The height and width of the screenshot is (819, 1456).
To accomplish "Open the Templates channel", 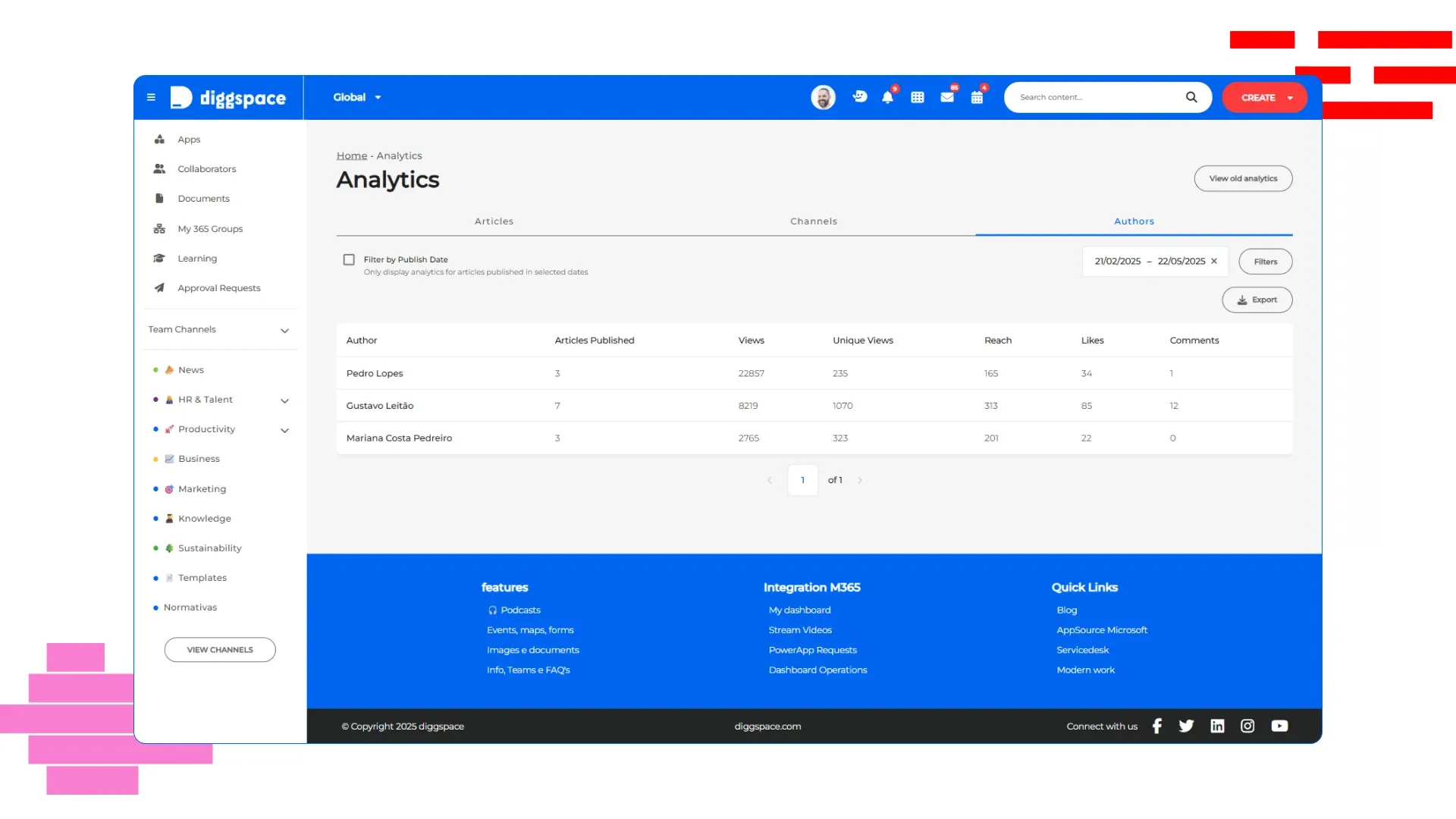I will pos(202,578).
